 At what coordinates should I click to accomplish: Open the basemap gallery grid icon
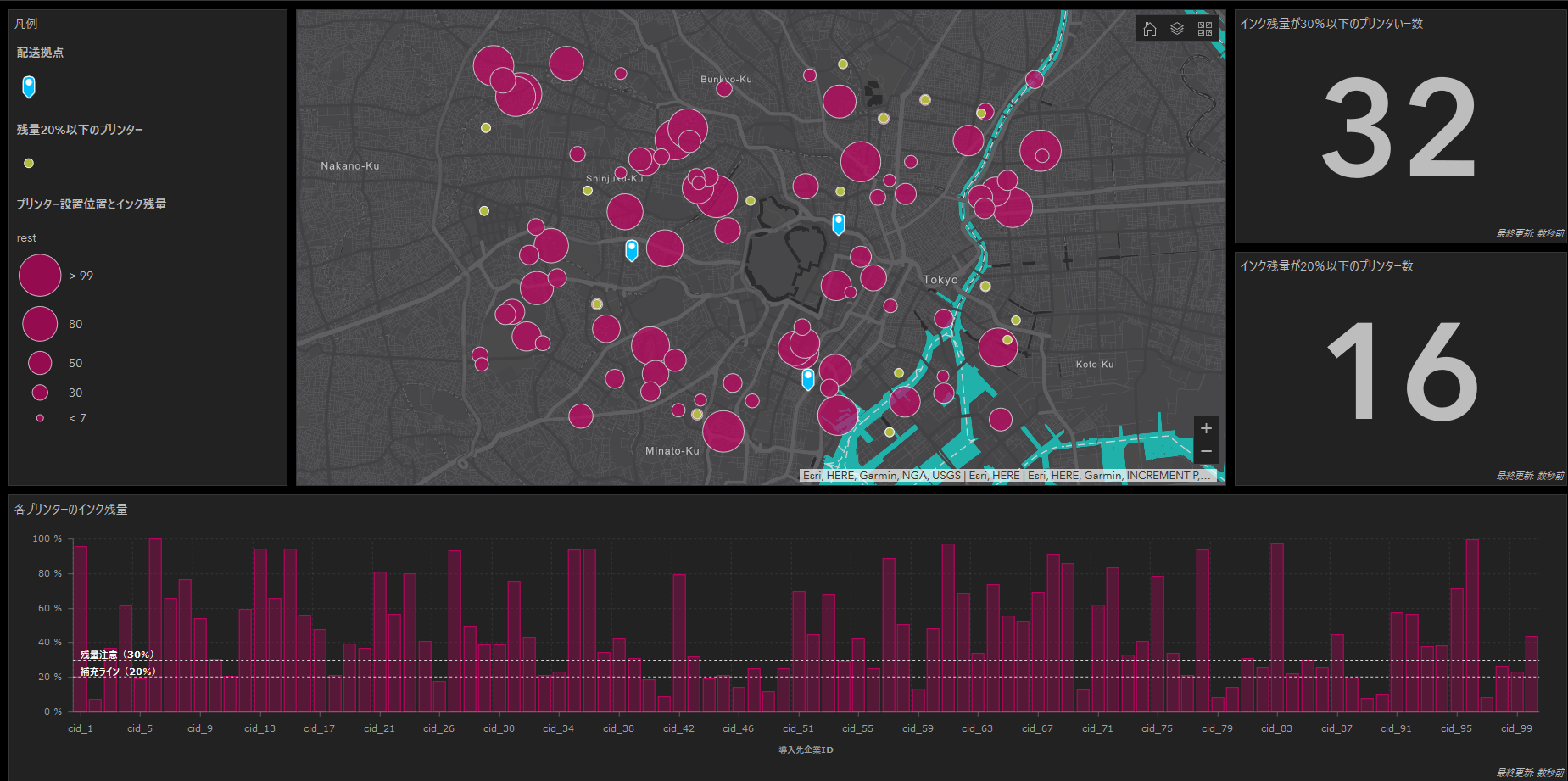(x=1205, y=29)
